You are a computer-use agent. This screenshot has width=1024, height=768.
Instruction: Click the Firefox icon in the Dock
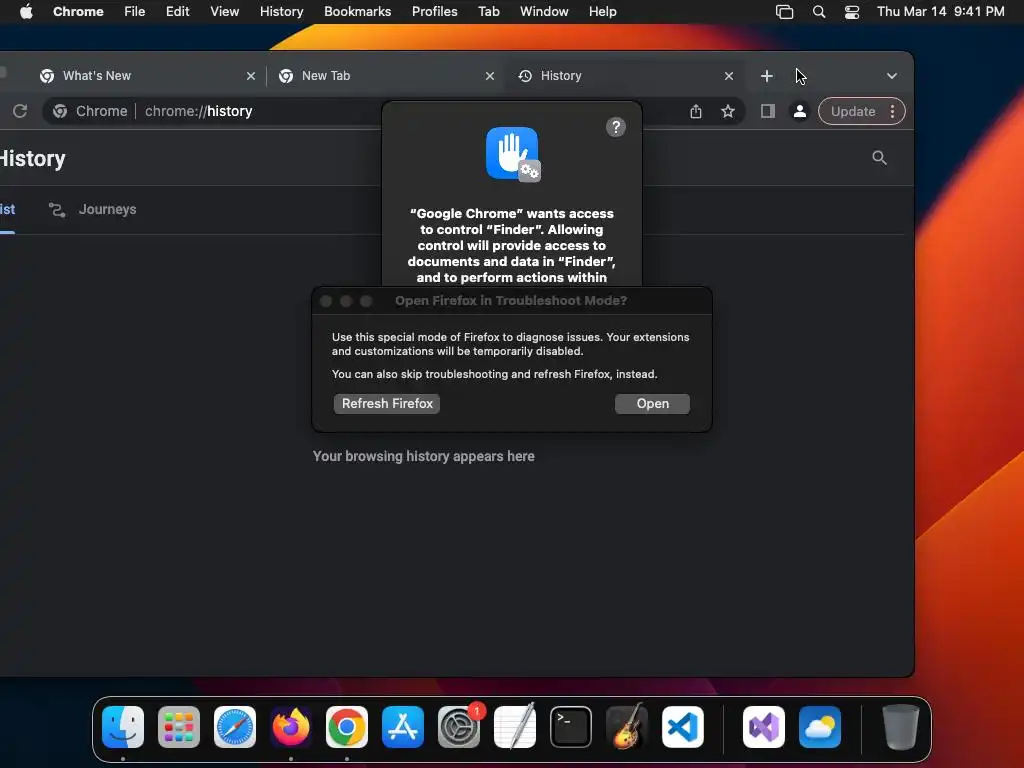tap(291, 727)
